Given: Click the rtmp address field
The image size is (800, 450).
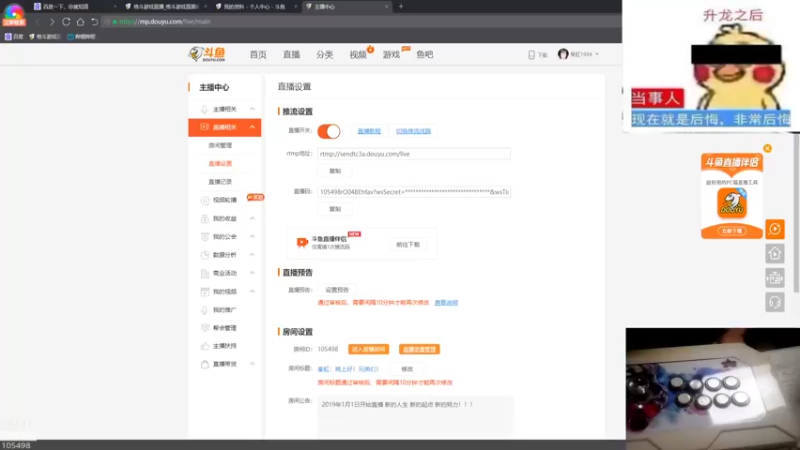Looking at the screenshot, I should [x=414, y=154].
